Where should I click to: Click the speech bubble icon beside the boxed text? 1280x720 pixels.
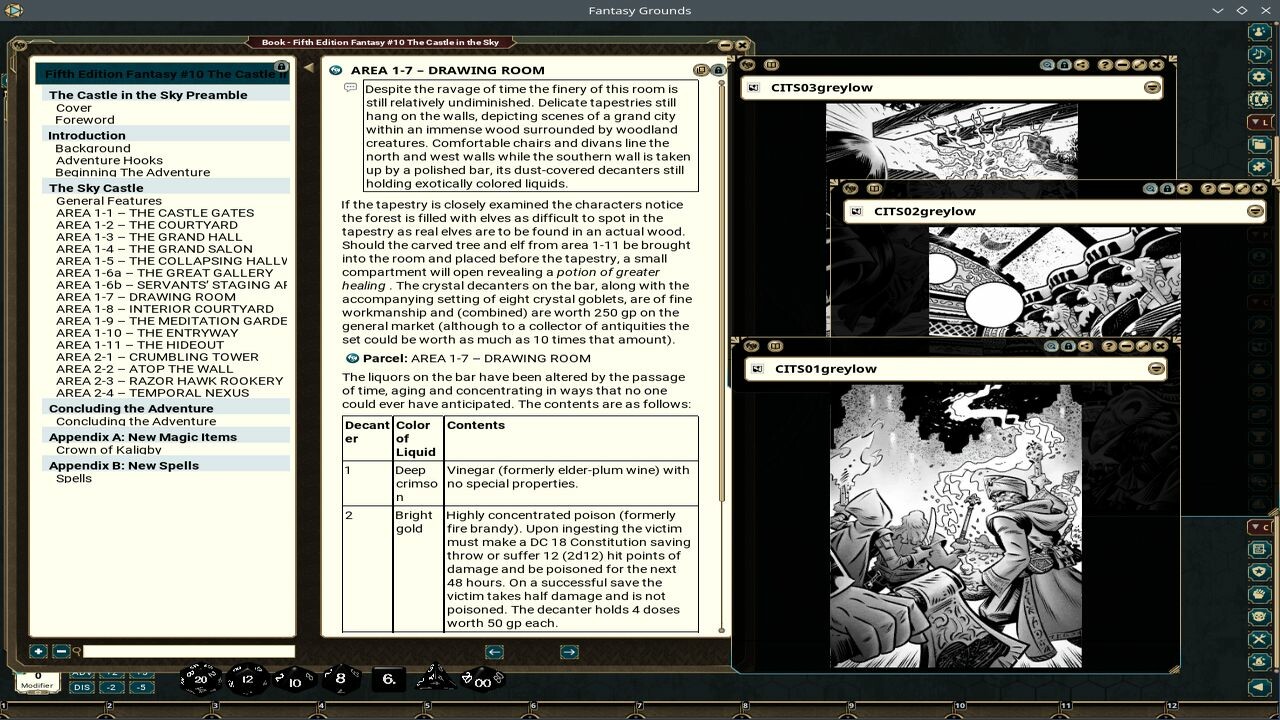click(349, 89)
